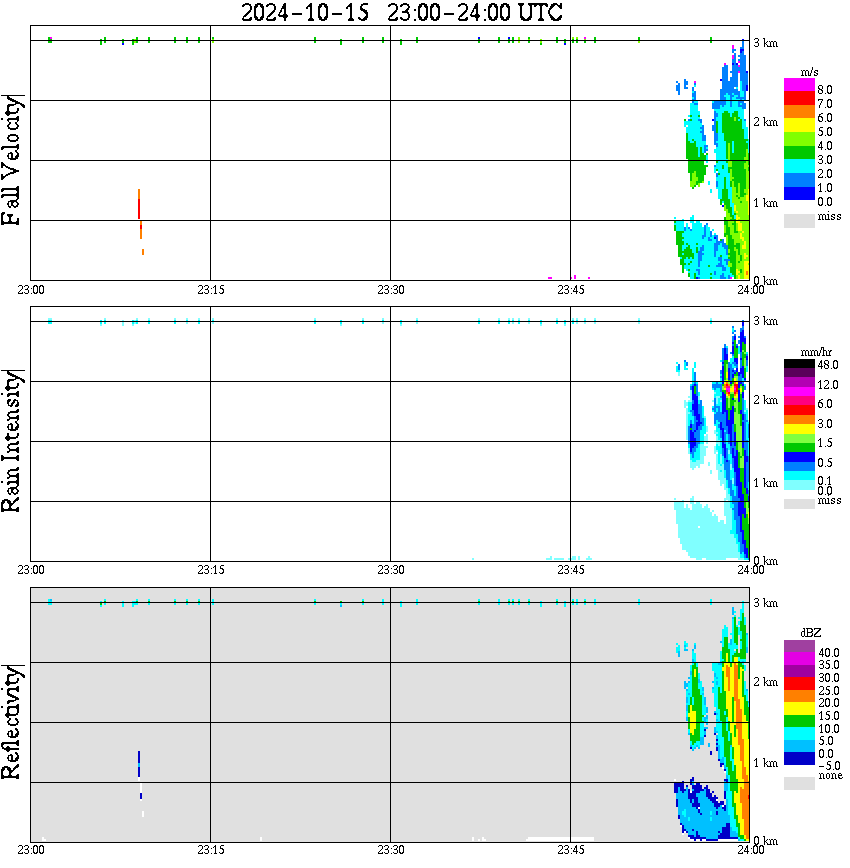
Task: Click the "Reflectivity" vertical axis label
Action: [12, 722]
